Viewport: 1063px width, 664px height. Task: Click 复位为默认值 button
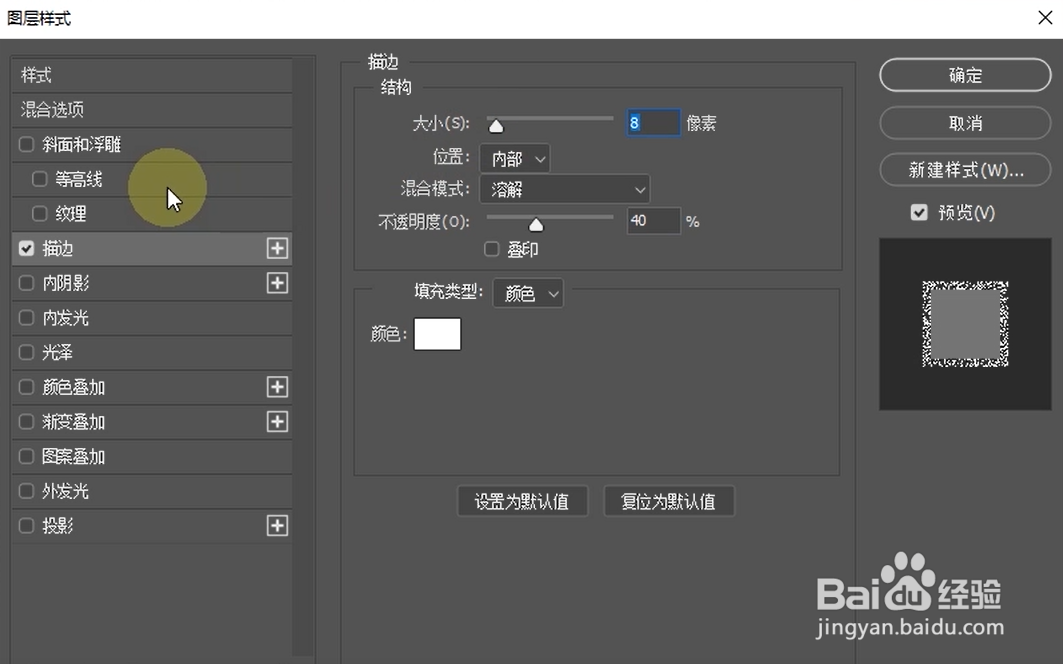[668, 502]
